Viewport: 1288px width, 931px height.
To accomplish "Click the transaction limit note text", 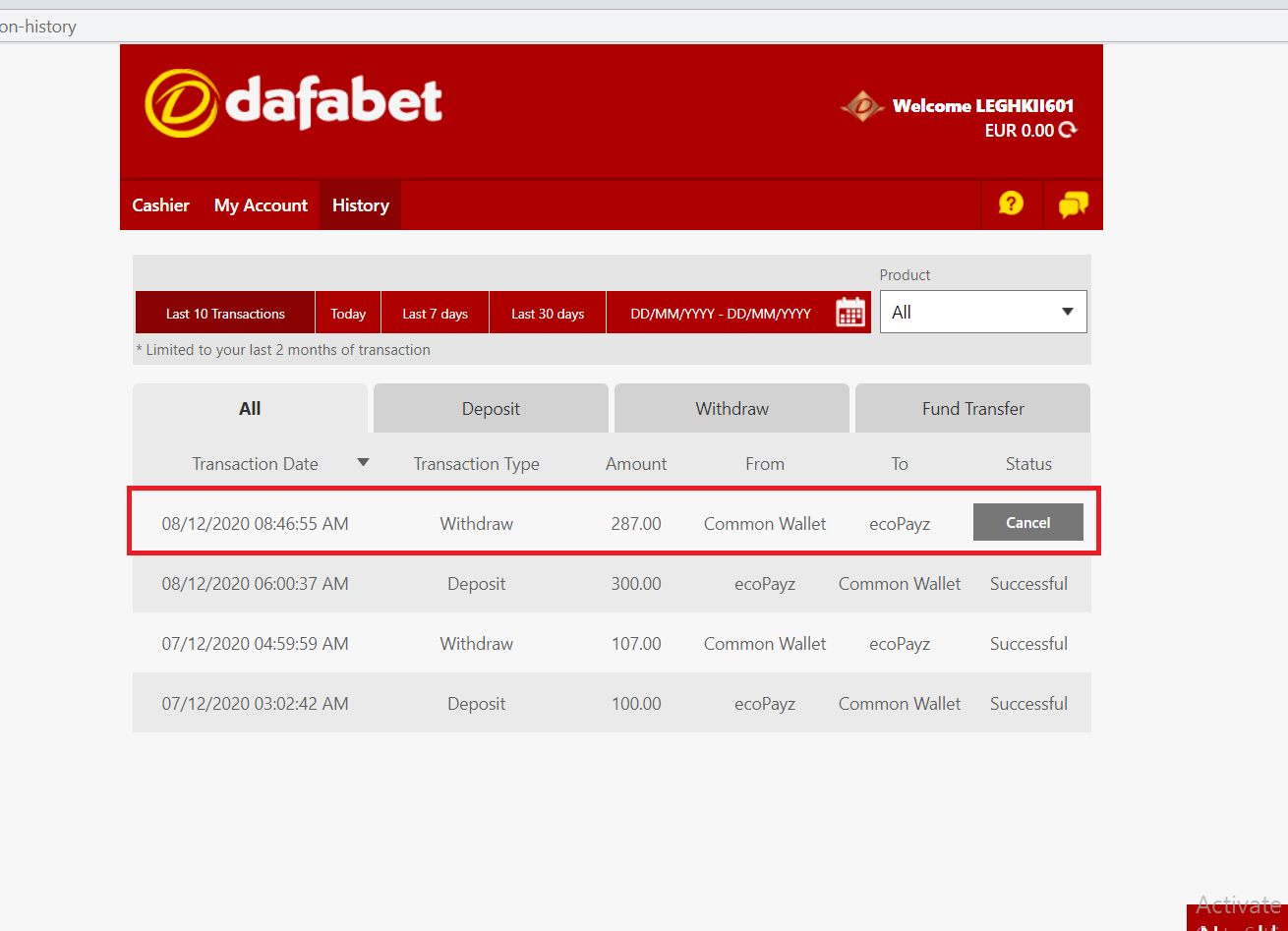I will coord(283,349).
